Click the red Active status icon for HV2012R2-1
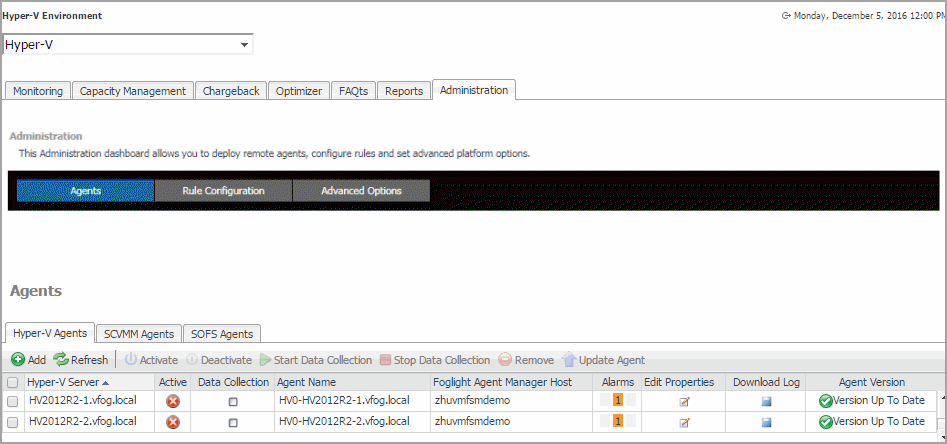Image resolution: width=947 pixels, height=444 pixels. point(173,401)
